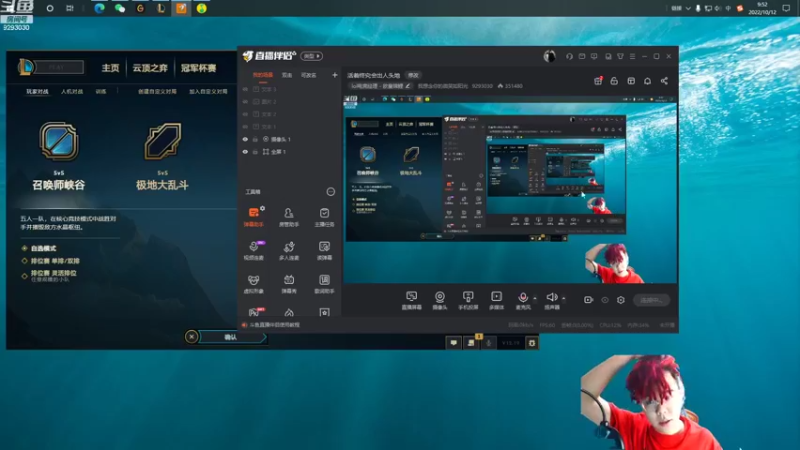
Task: Select 召唤师峡谷 game mode in League client
Action: pyautogui.click(x=59, y=156)
